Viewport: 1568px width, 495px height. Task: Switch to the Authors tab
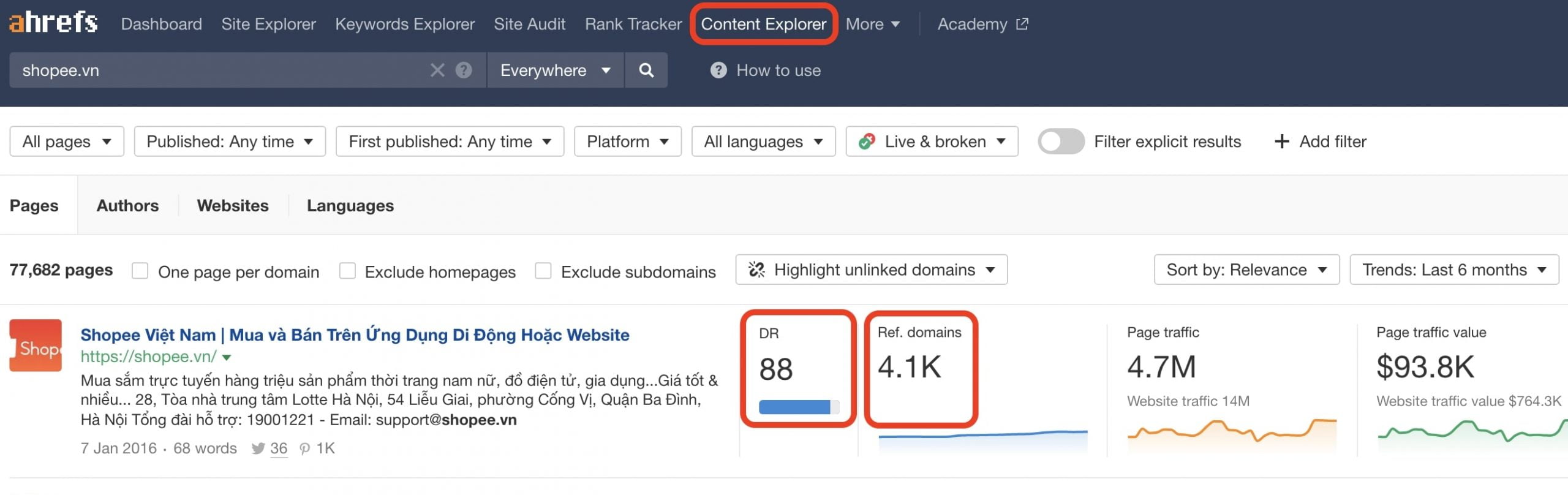pos(127,205)
